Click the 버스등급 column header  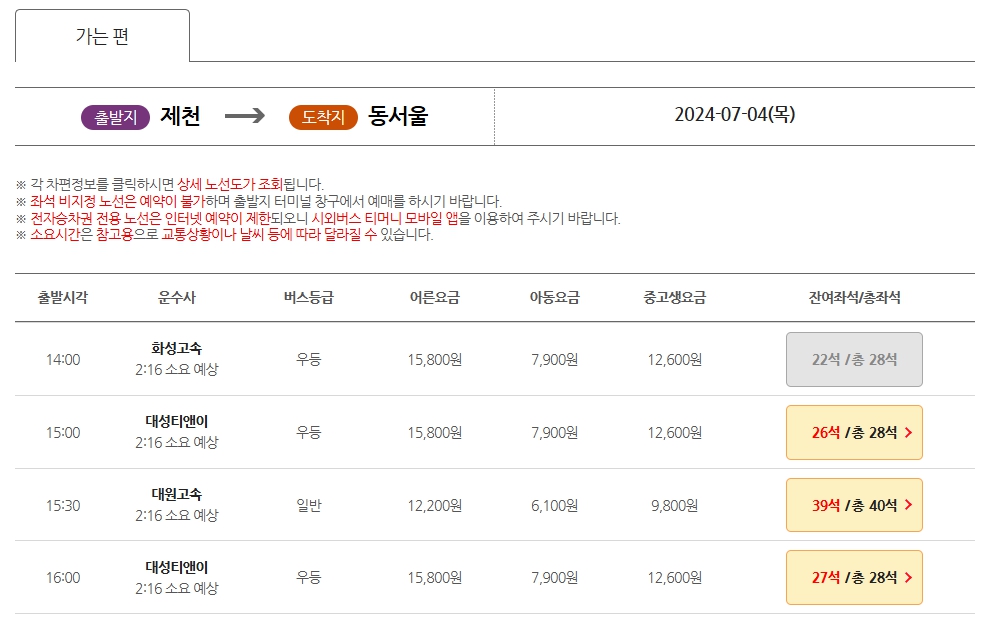tap(308, 297)
